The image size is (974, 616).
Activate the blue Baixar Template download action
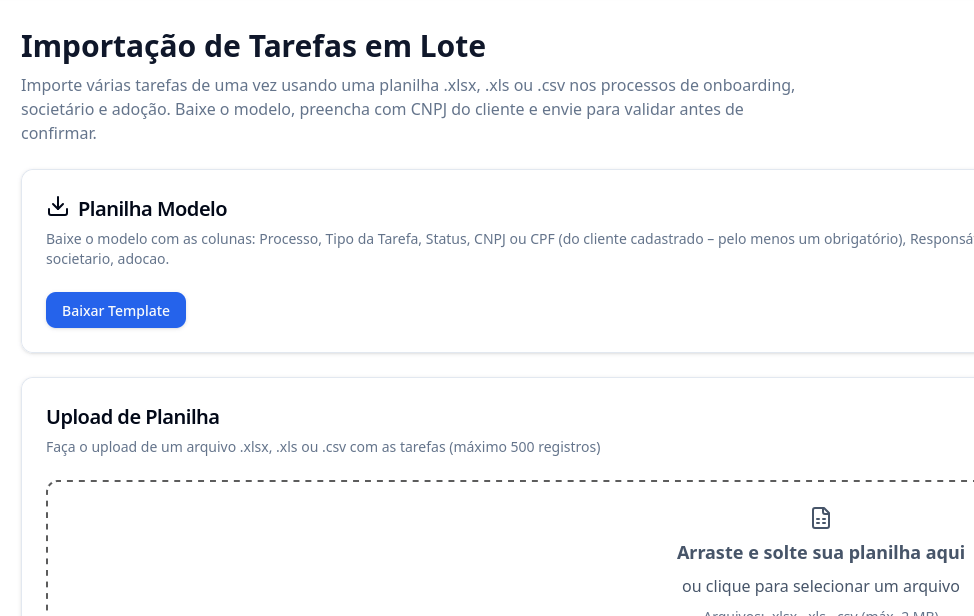115,310
